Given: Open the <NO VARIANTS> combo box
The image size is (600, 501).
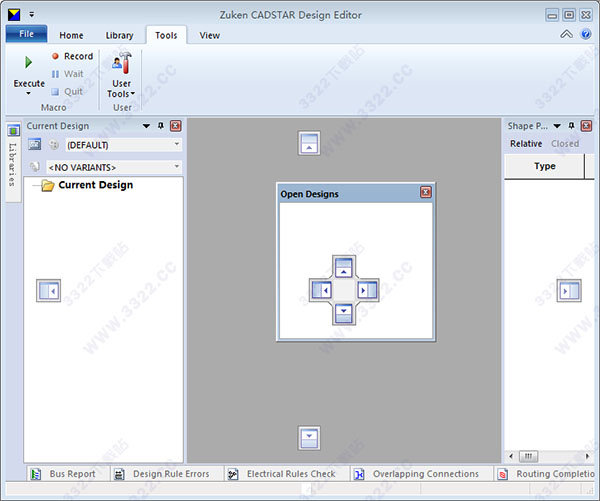Looking at the screenshot, I should click(114, 167).
